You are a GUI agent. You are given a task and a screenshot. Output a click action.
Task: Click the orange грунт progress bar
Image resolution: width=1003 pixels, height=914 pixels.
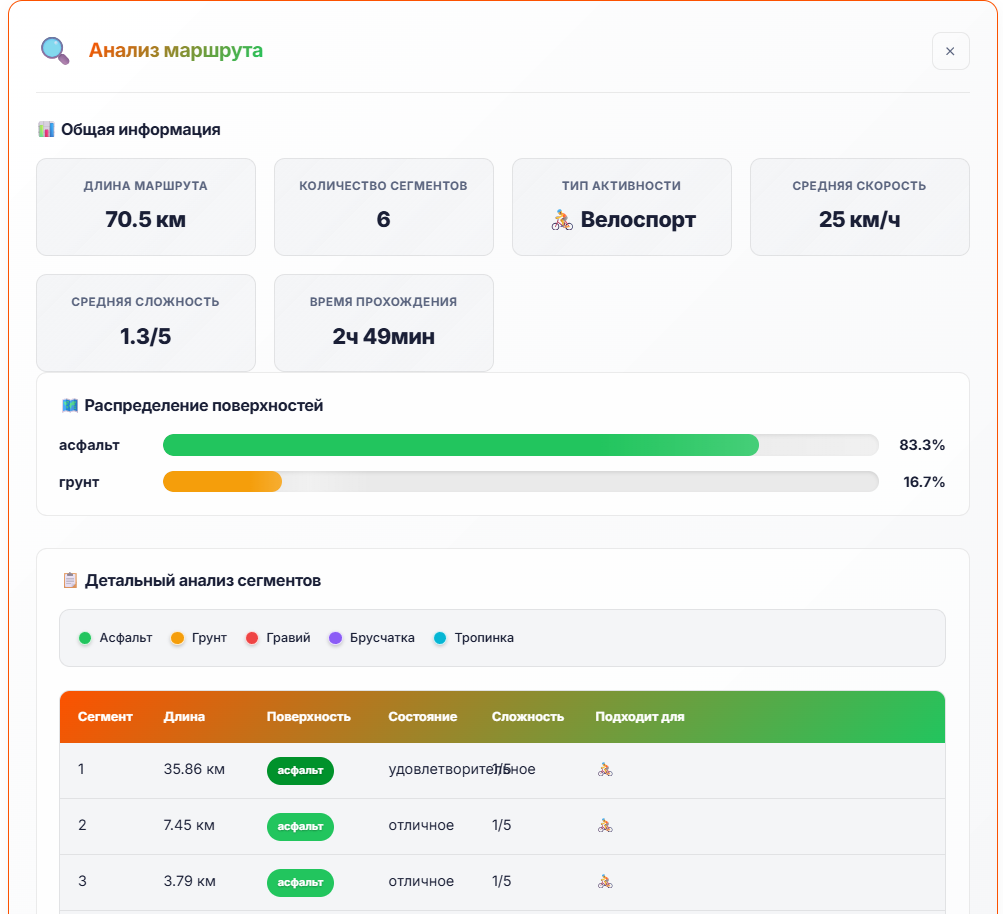tap(222, 482)
